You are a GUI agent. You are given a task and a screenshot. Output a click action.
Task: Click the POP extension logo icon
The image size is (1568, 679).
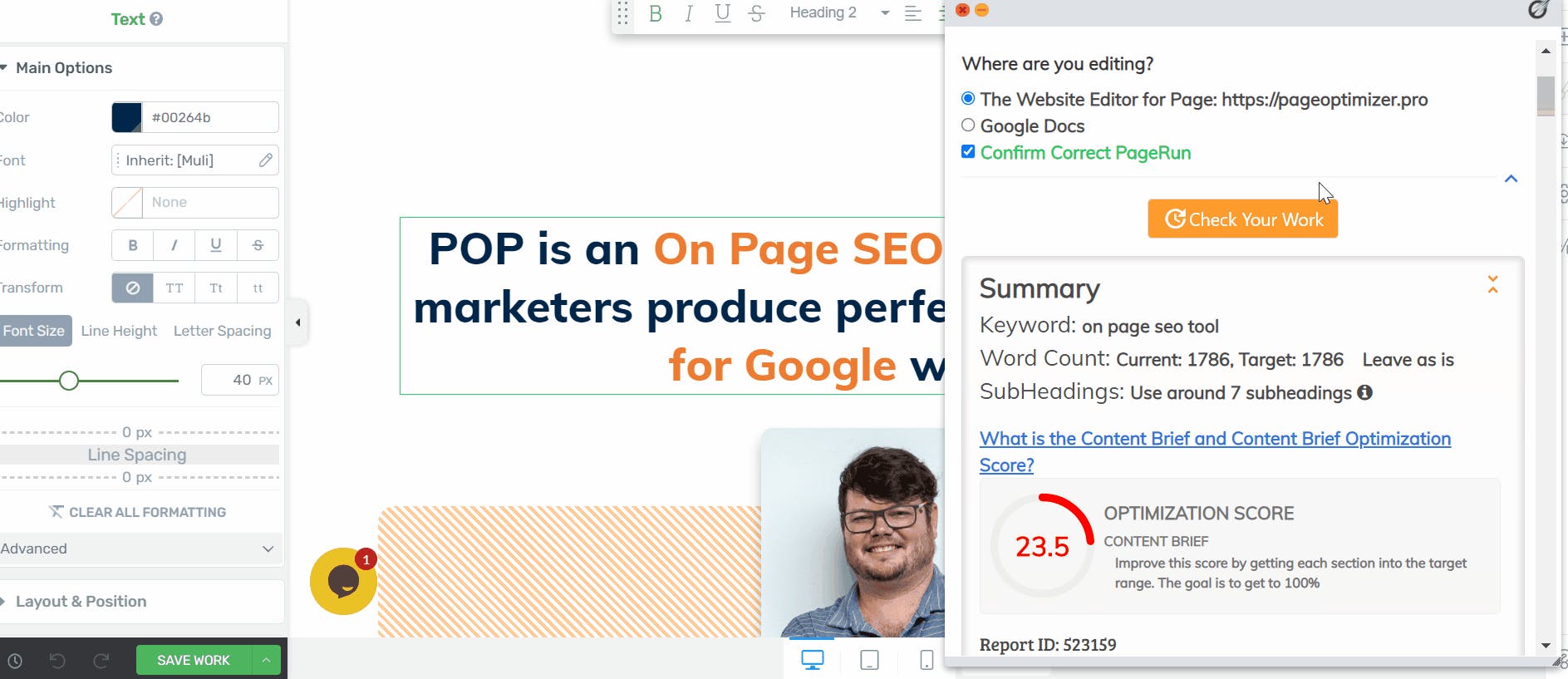1538,10
